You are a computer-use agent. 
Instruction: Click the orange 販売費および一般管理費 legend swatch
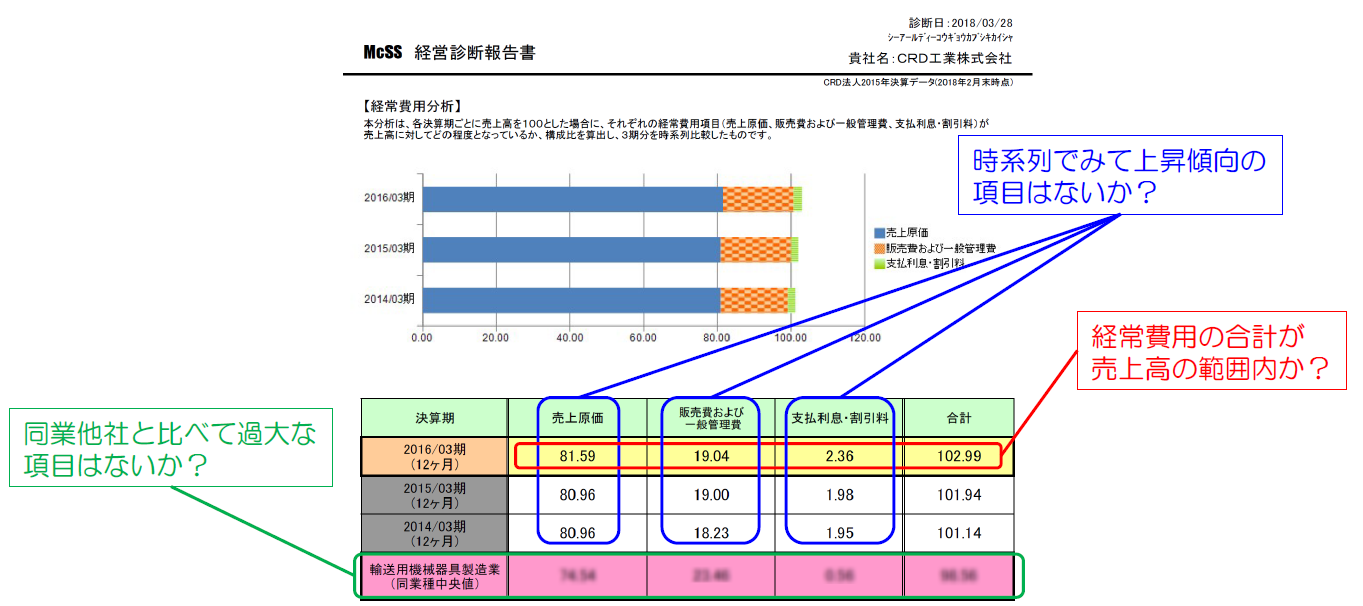tap(879, 247)
